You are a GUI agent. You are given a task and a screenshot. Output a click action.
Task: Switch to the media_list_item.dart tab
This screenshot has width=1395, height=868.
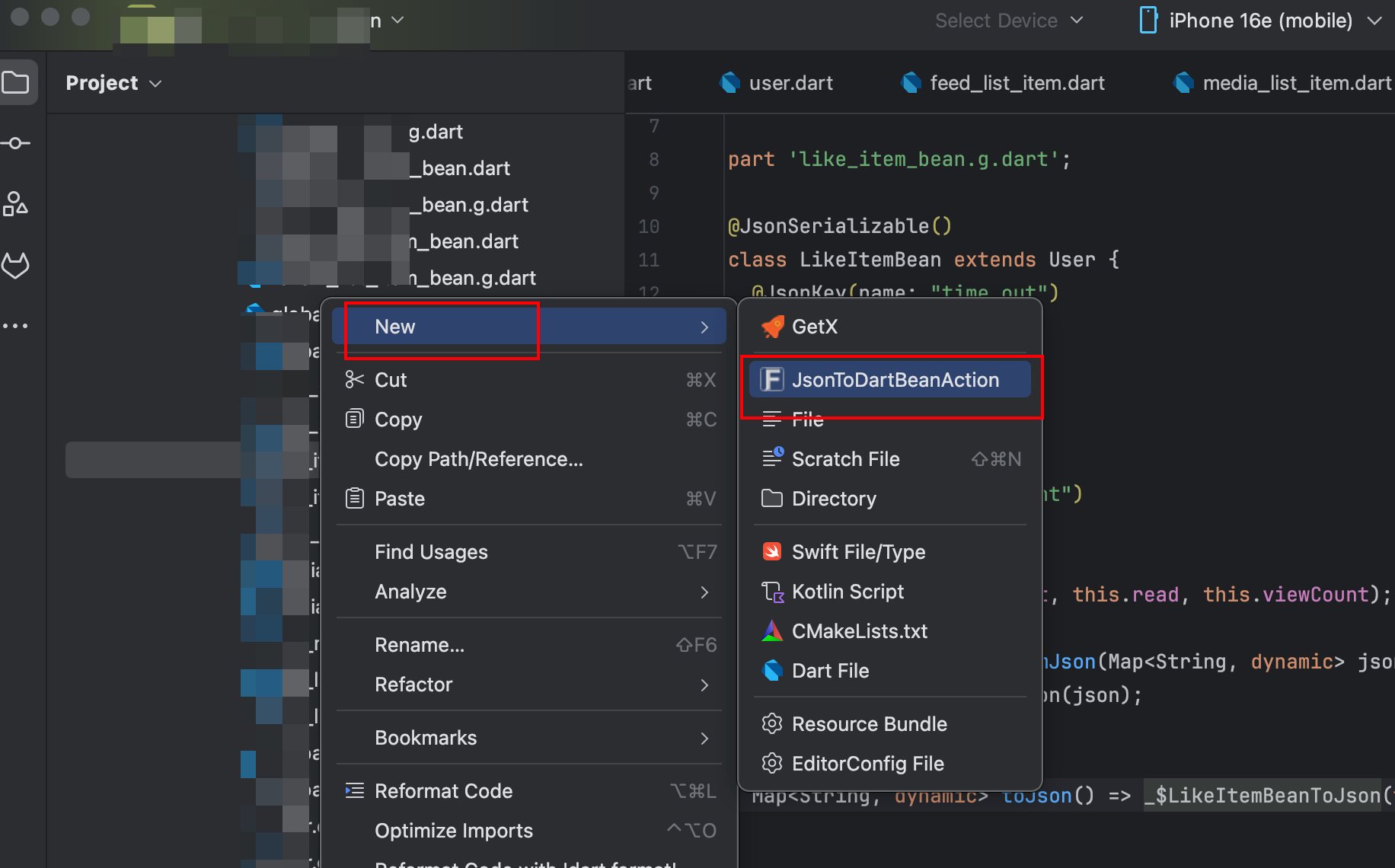click(1284, 82)
